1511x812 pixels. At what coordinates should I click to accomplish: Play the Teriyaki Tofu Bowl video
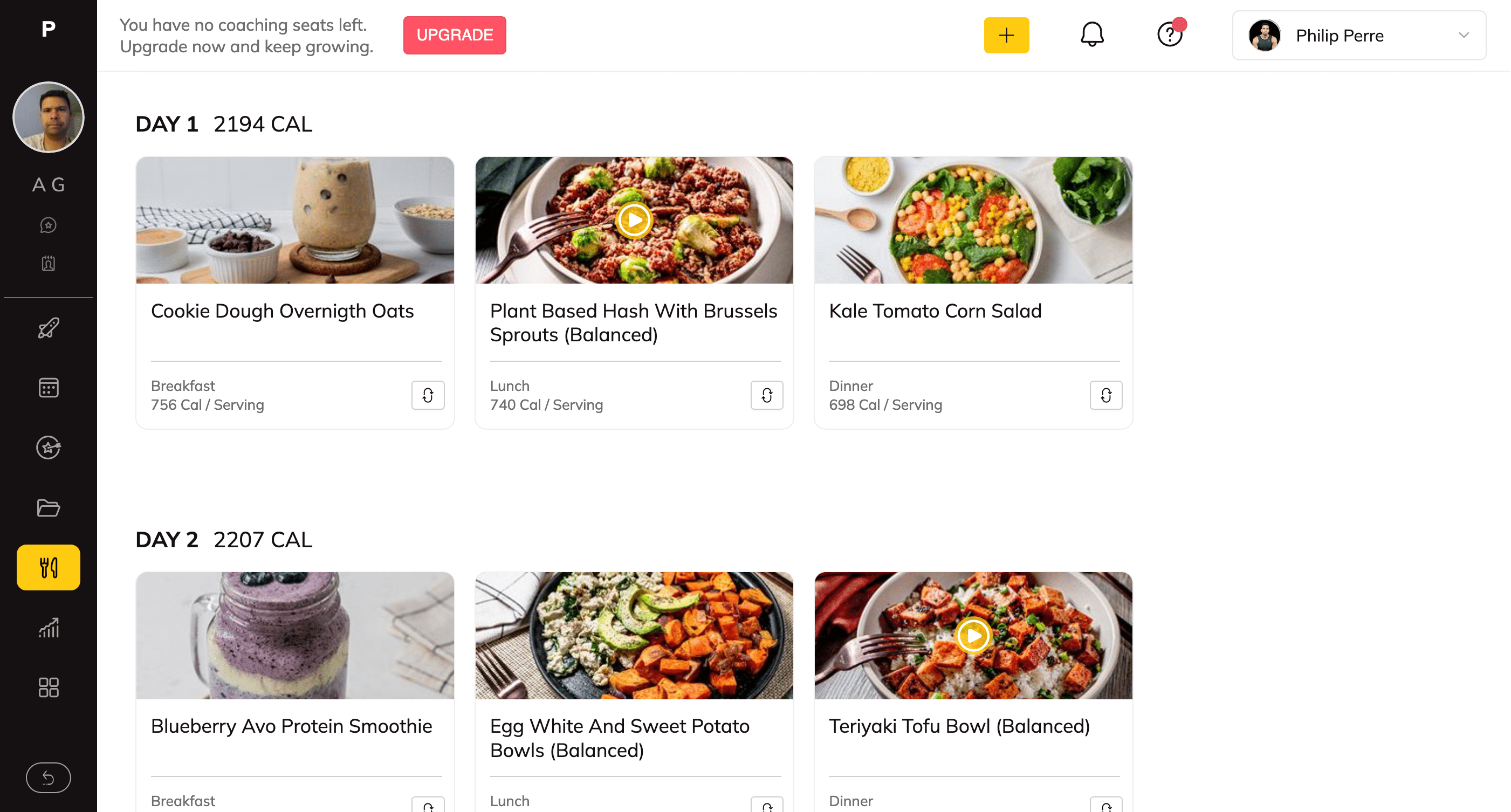973,636
